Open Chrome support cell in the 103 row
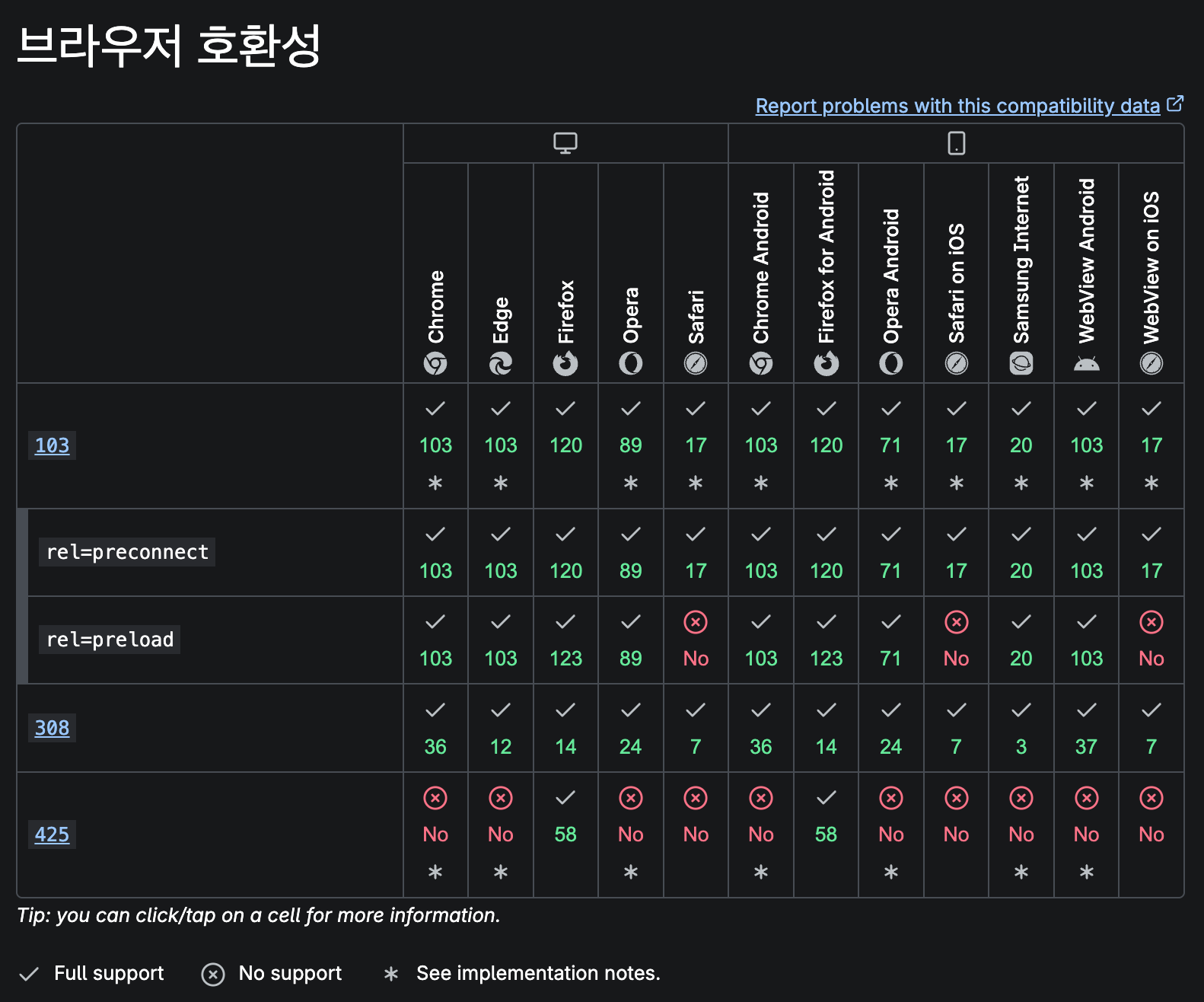 coord(435,446)
